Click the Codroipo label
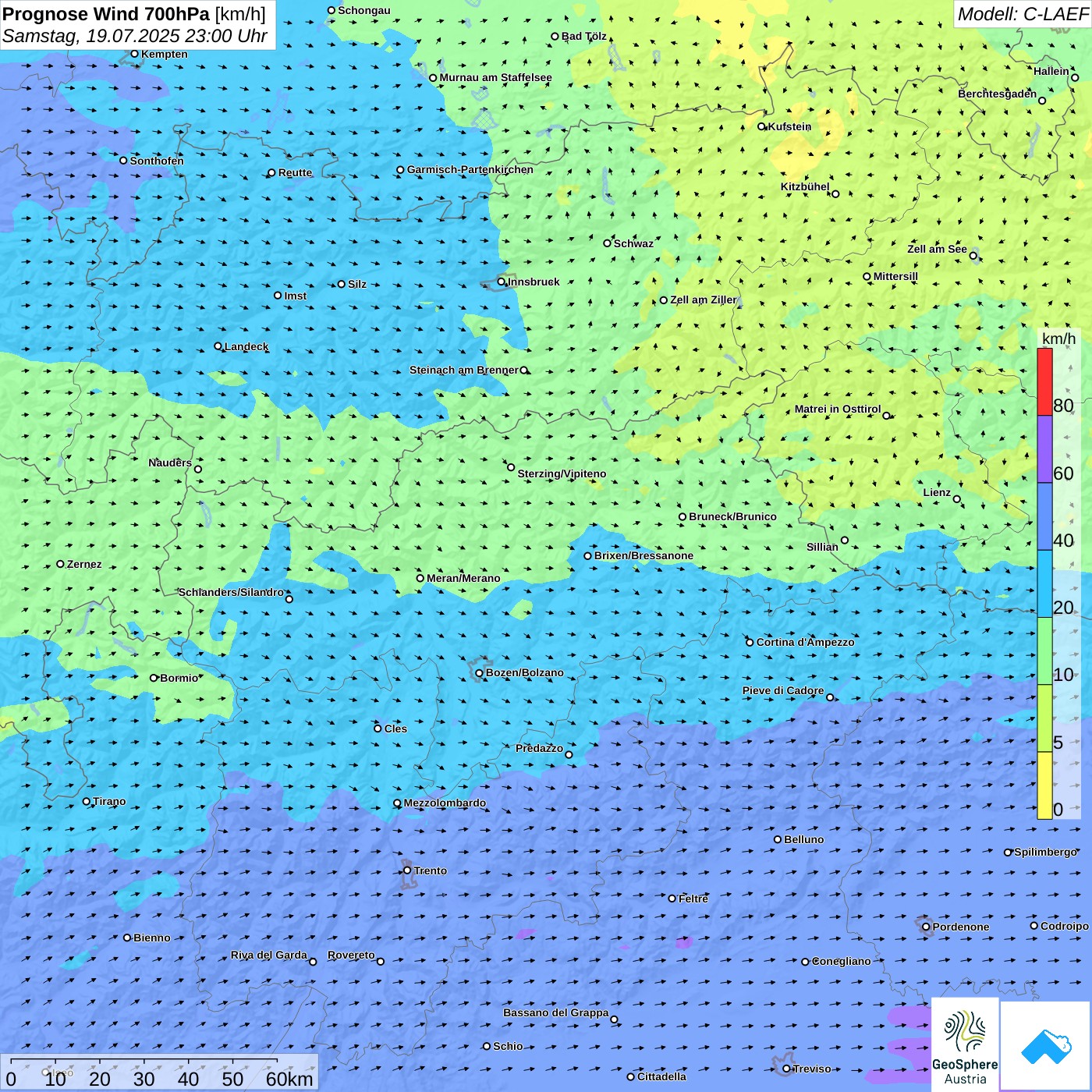This screenshot has width=1092, height=1092. click(x=1065, y=926)
